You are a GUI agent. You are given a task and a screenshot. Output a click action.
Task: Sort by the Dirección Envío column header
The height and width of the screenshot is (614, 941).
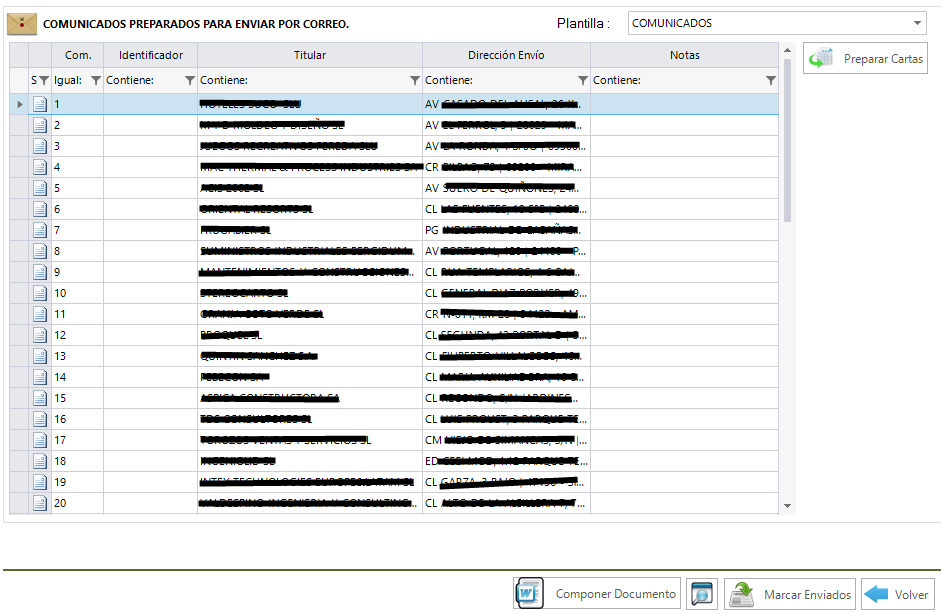[x=506, y=55]
